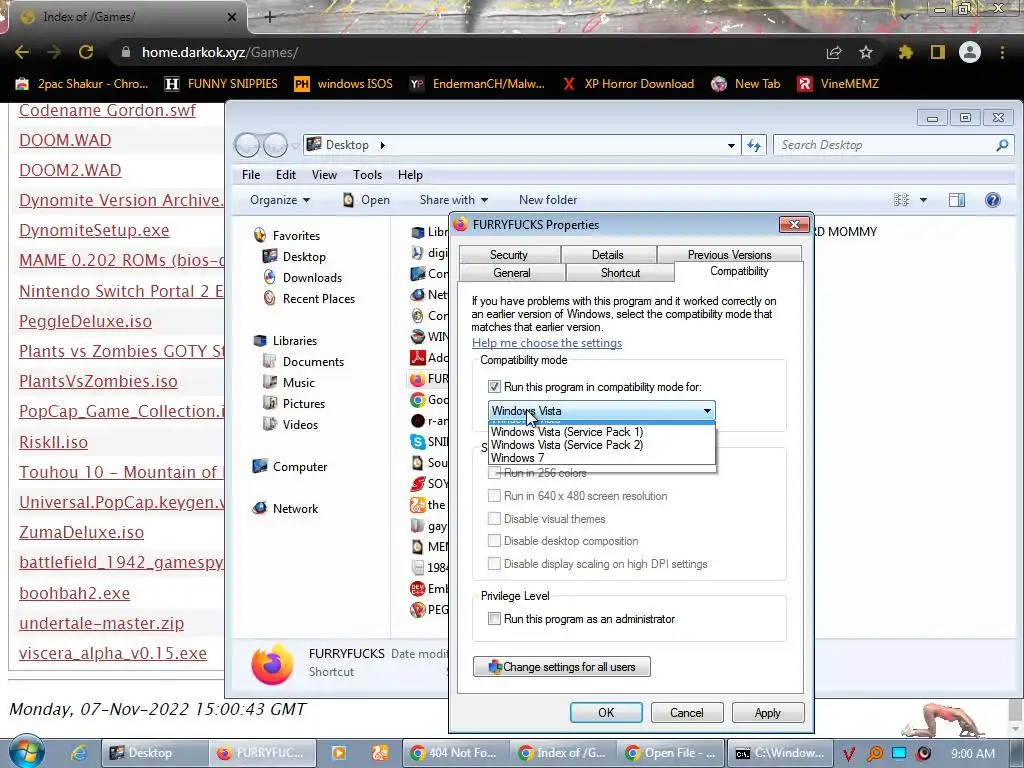Screen dimensions: 1024x768
Task: Click Explorer help question mark icon
Action: tap(993, 200)
